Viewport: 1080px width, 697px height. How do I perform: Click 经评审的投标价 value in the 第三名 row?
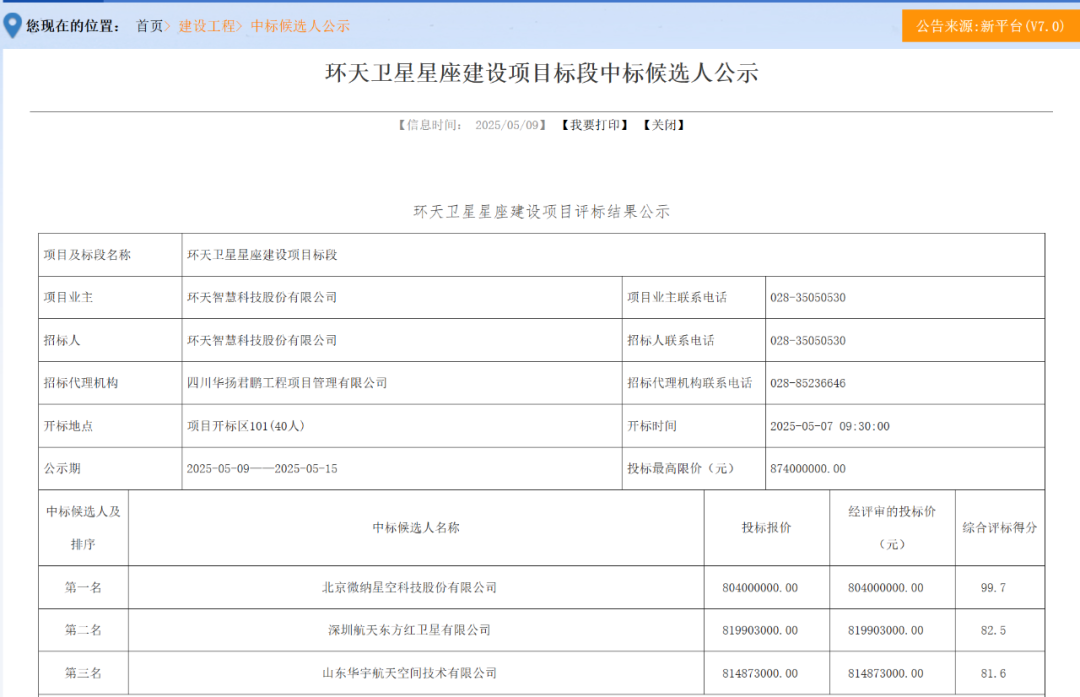(x=885, y=673)
